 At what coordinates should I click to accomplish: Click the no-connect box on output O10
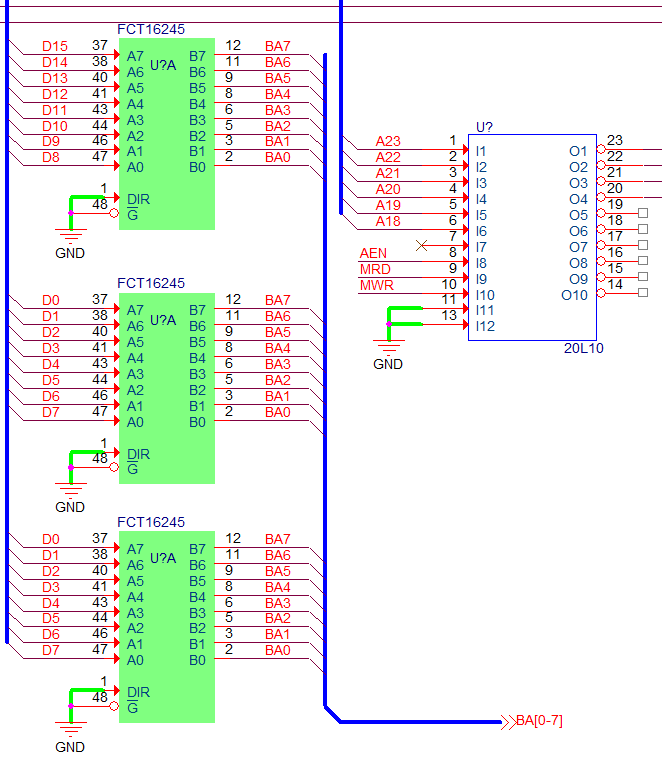click(x=643, y=292)
